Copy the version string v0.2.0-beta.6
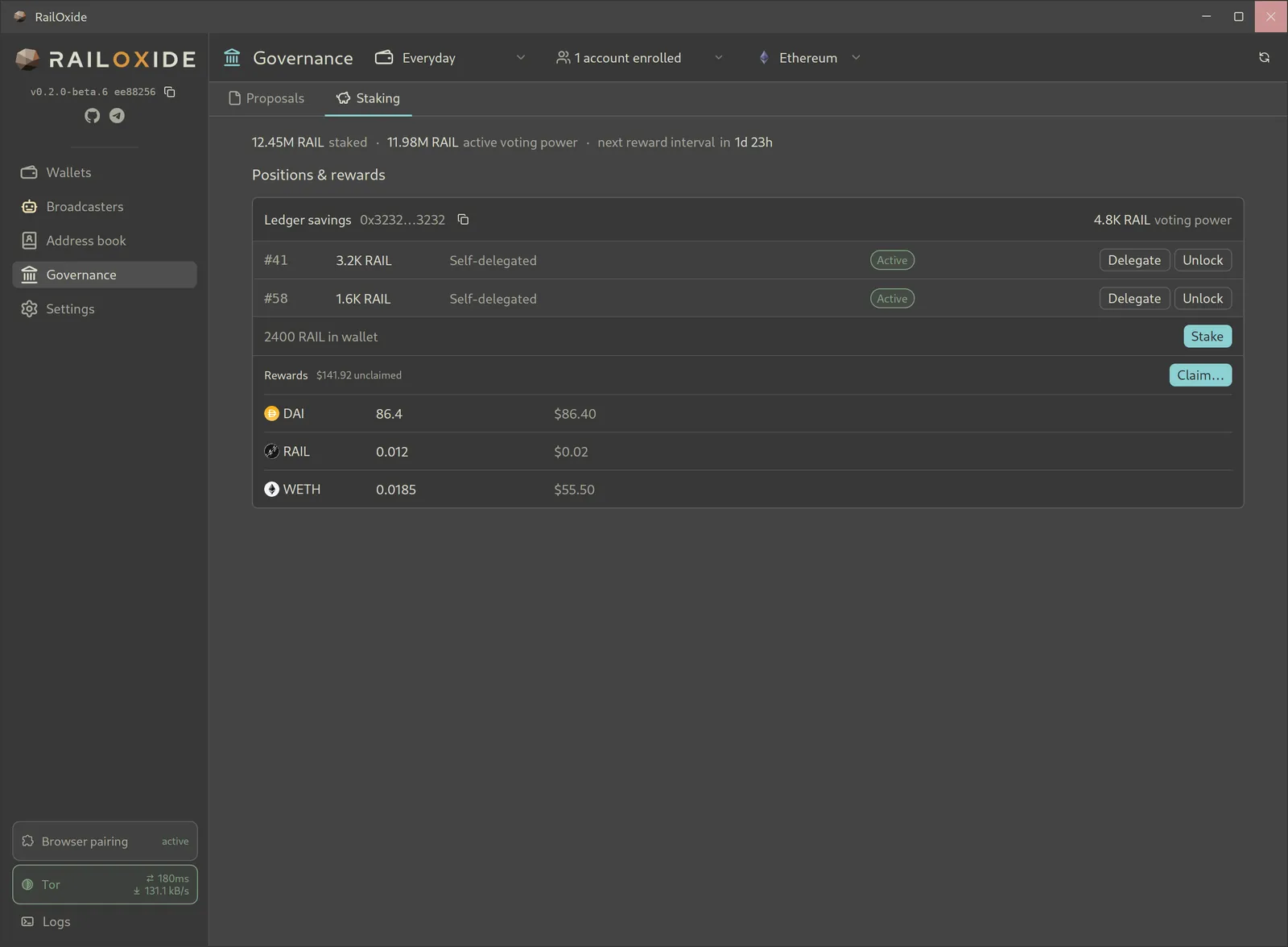This screenshot has height=947, width=1288. click(170, 92)
